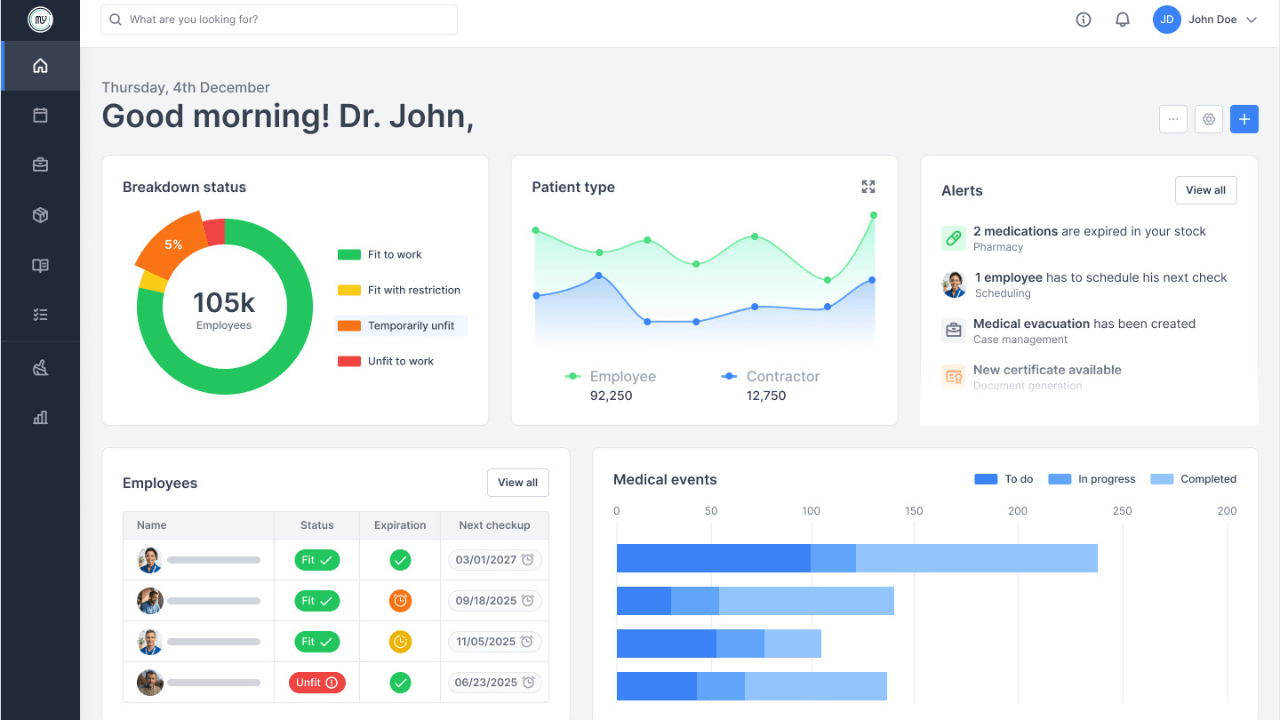Image resolution: width=1280 pixels, height=720 pixels.
Task: Open the inventory package icon in the sidebar
Action: [40, 214]
